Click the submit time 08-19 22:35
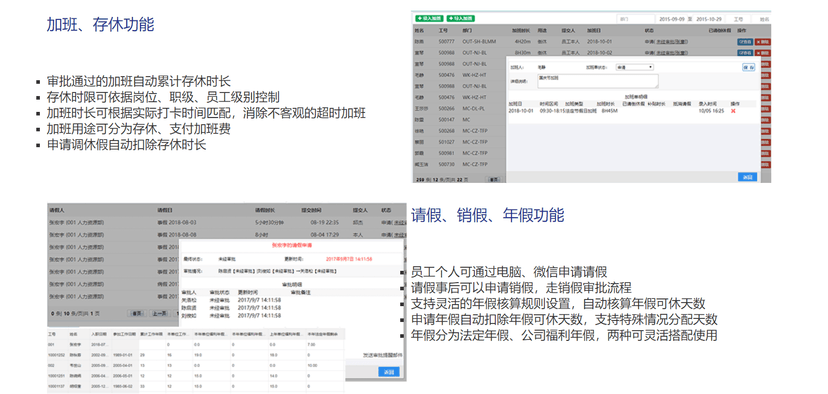828x394 pixels. click(325, 222)
